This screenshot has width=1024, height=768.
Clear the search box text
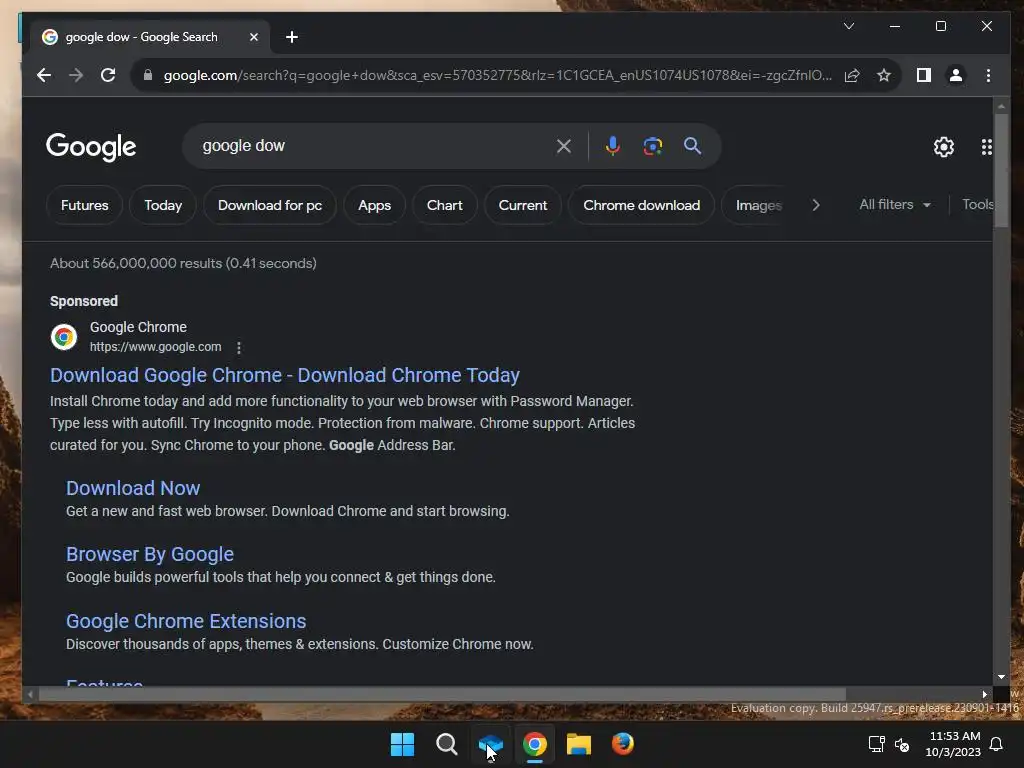tap(564, 146)
